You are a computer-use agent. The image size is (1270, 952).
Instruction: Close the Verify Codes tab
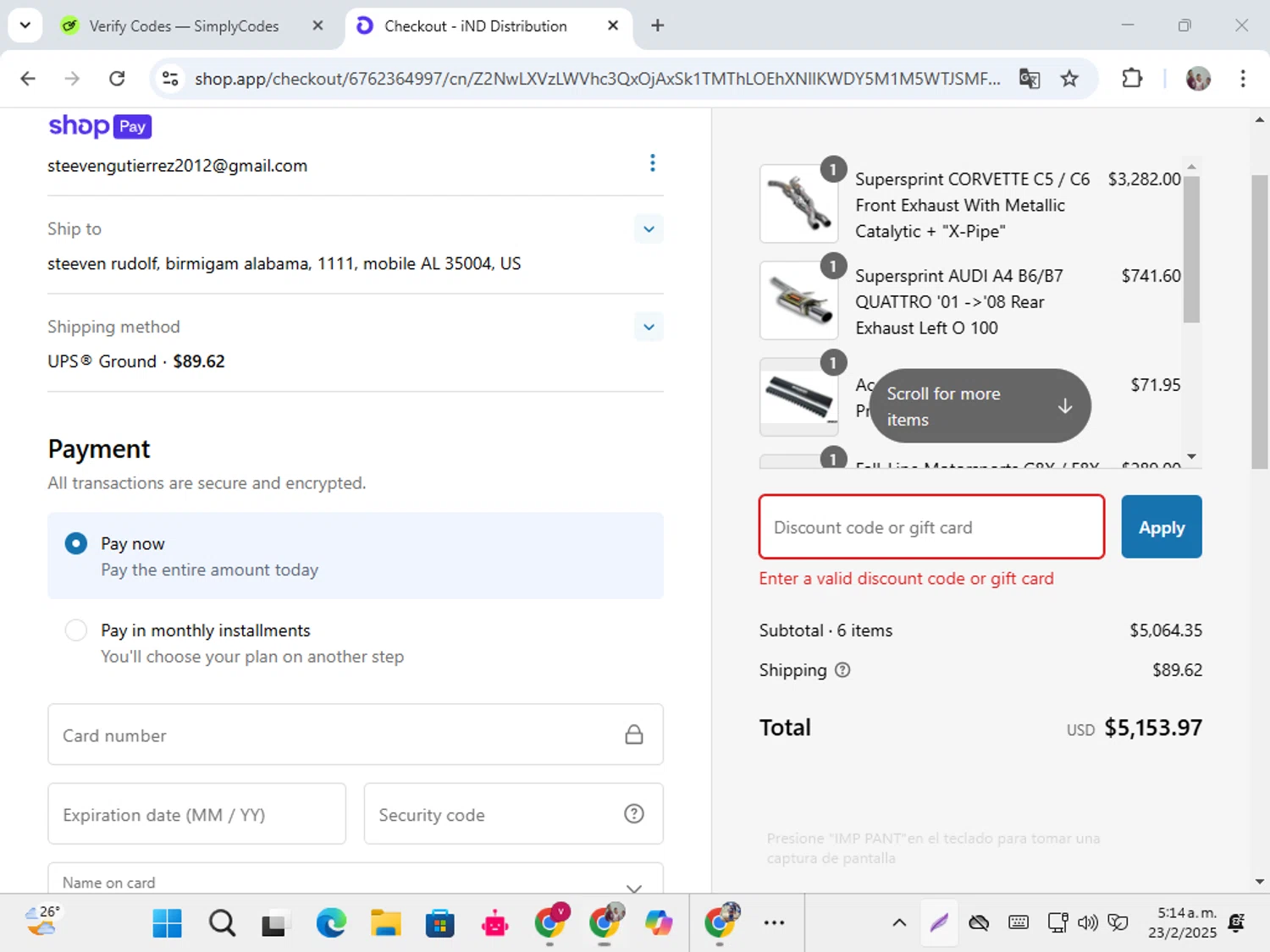click(317, 25)
